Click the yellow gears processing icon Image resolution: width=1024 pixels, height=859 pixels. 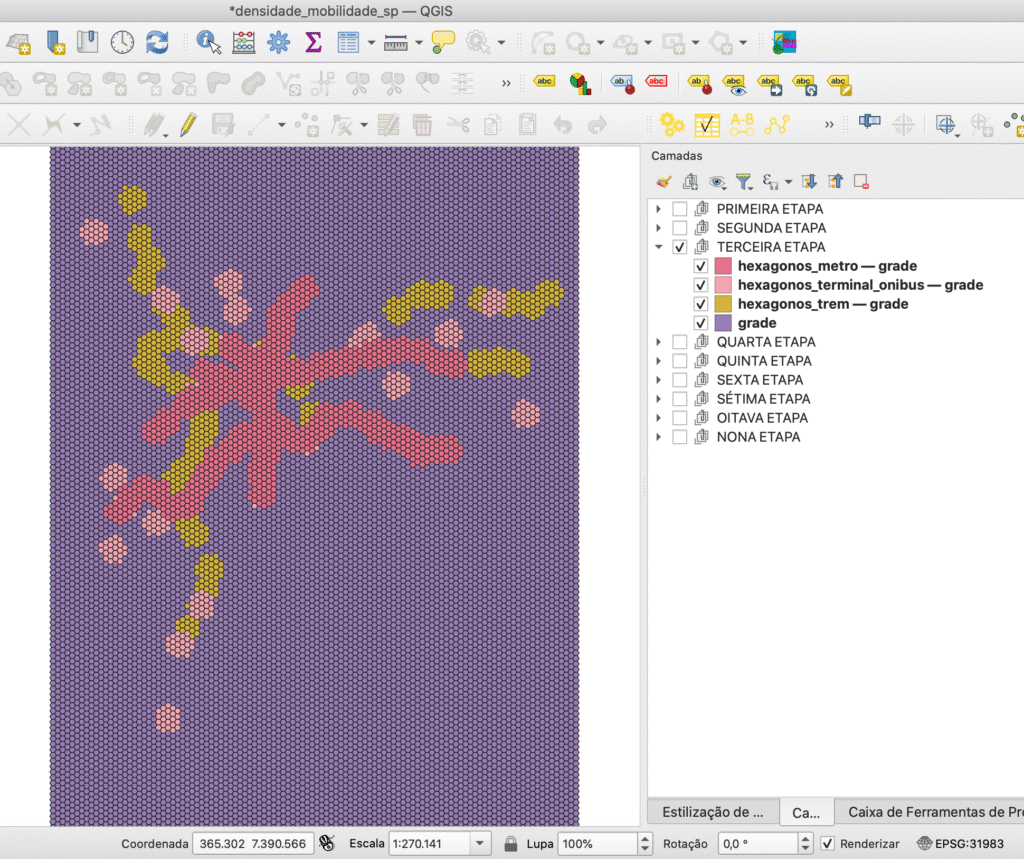pos(671,124)
